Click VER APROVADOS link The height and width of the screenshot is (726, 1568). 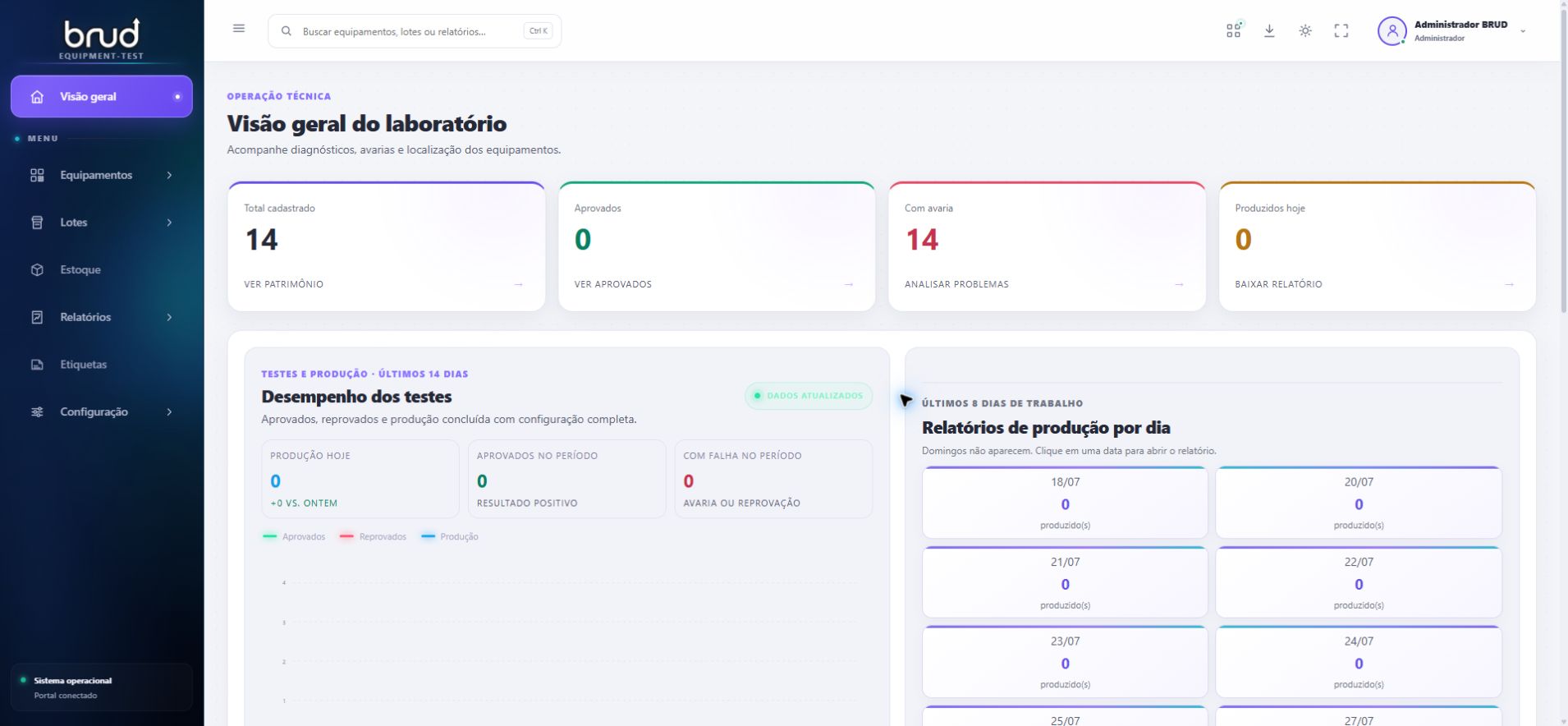coord(612,284)
